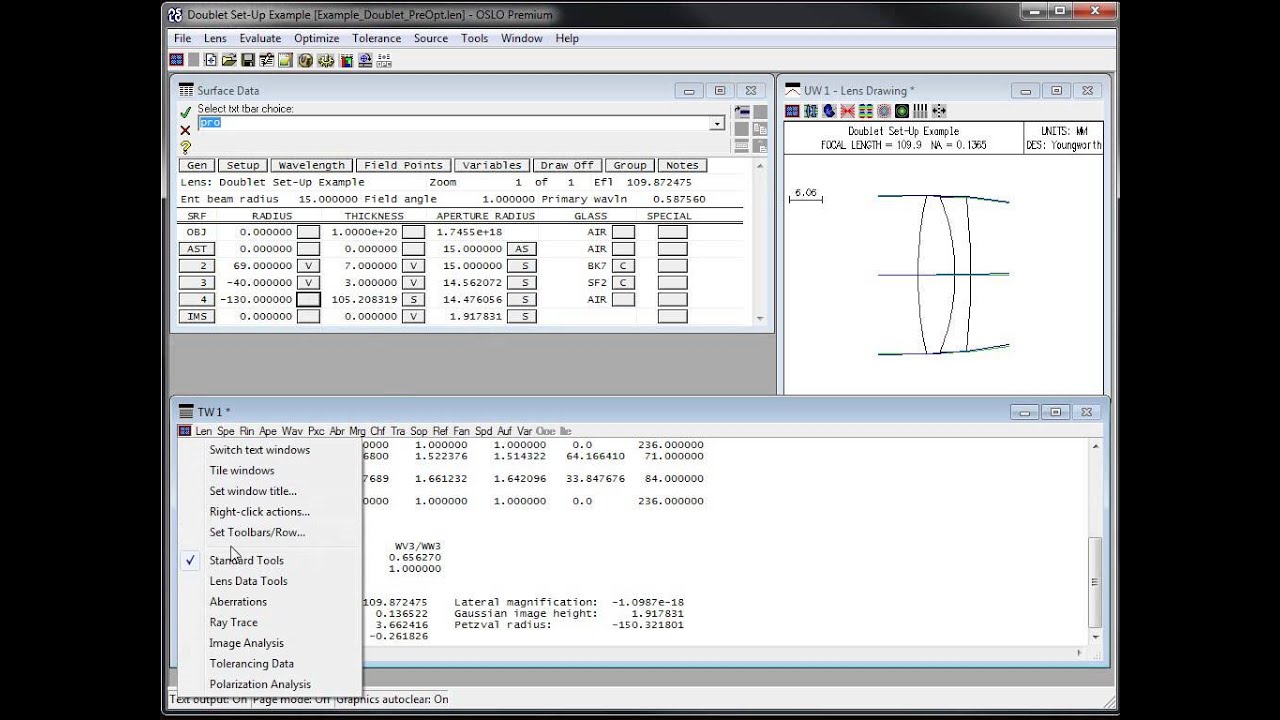
Task: Toggle V variable button for radius 69.000000
Action: (308, 266)
